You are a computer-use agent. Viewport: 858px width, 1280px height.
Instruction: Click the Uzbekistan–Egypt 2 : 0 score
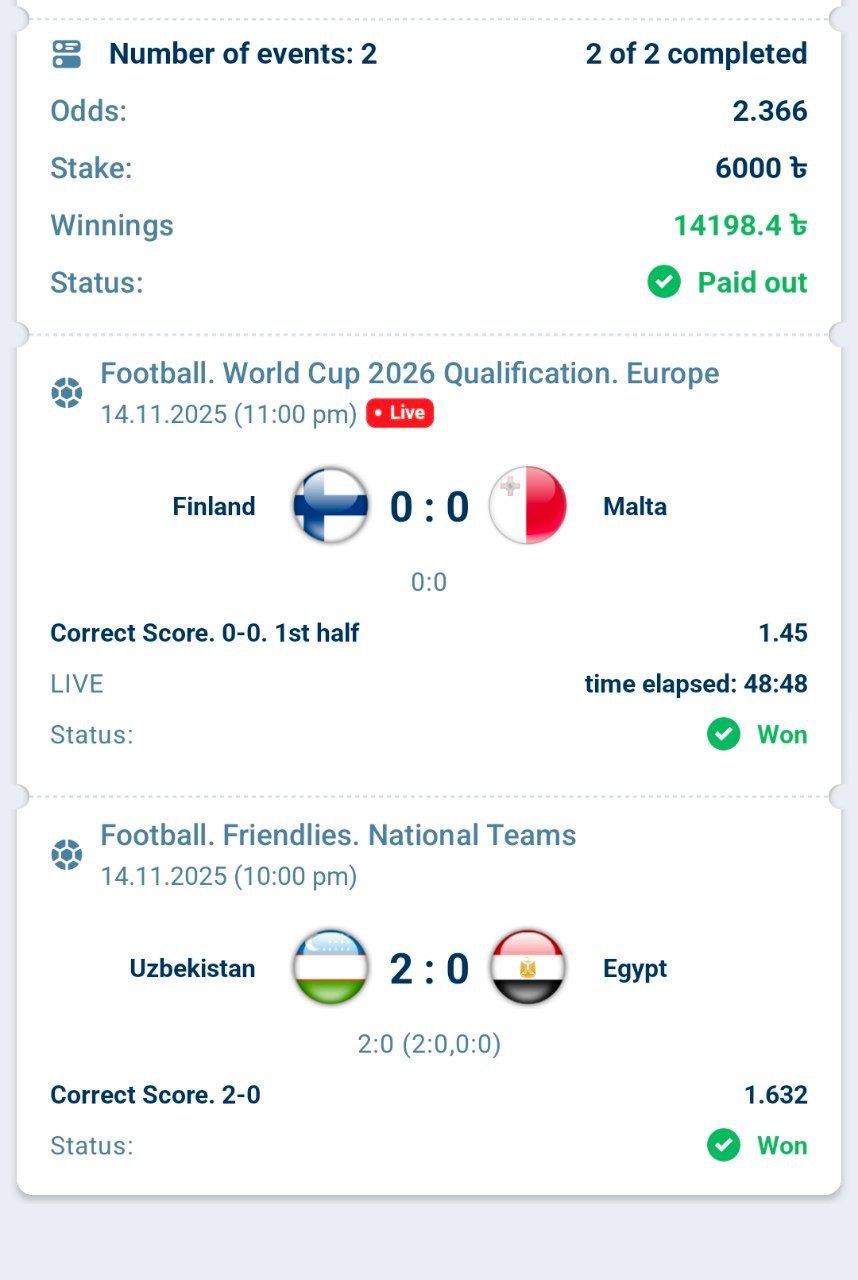pos(429,969)
